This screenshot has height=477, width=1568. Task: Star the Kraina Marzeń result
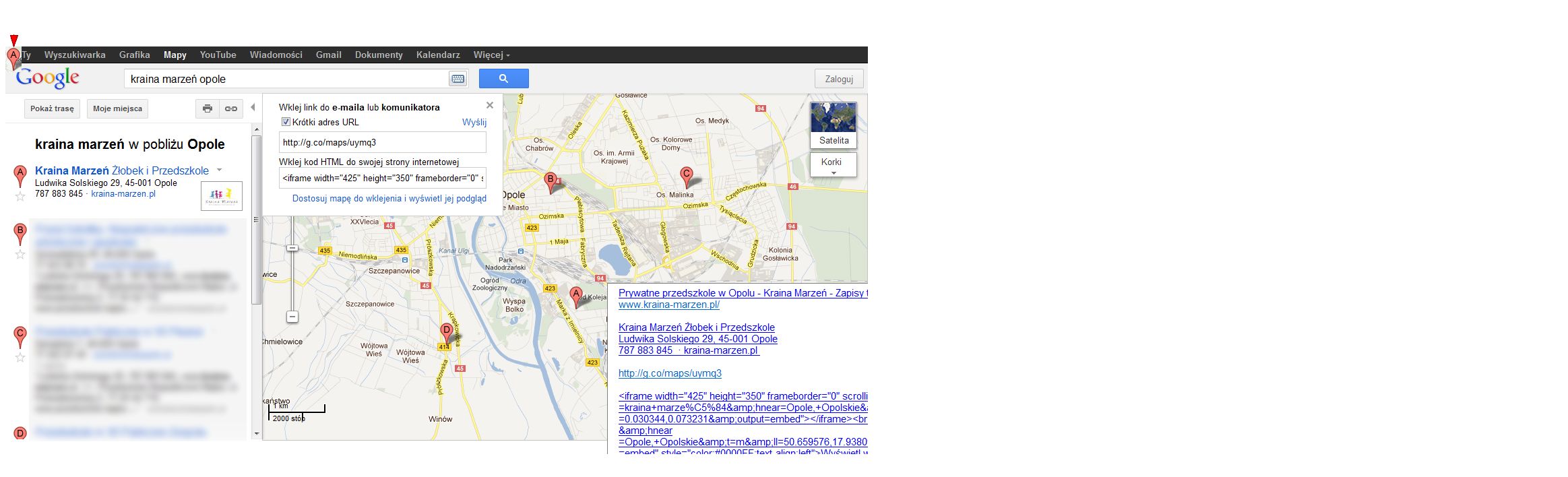pos(20,196)
